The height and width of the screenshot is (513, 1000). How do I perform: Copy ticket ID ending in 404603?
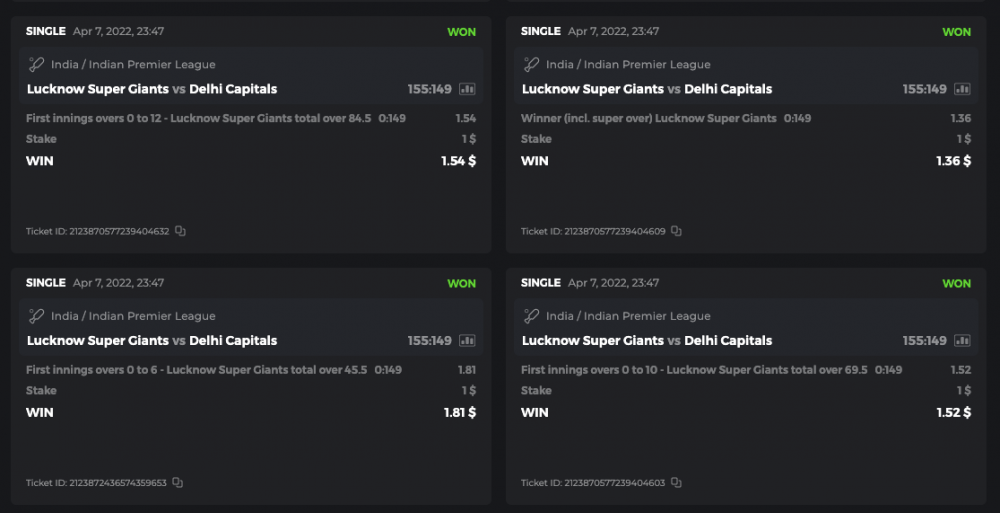click(676, 483)
